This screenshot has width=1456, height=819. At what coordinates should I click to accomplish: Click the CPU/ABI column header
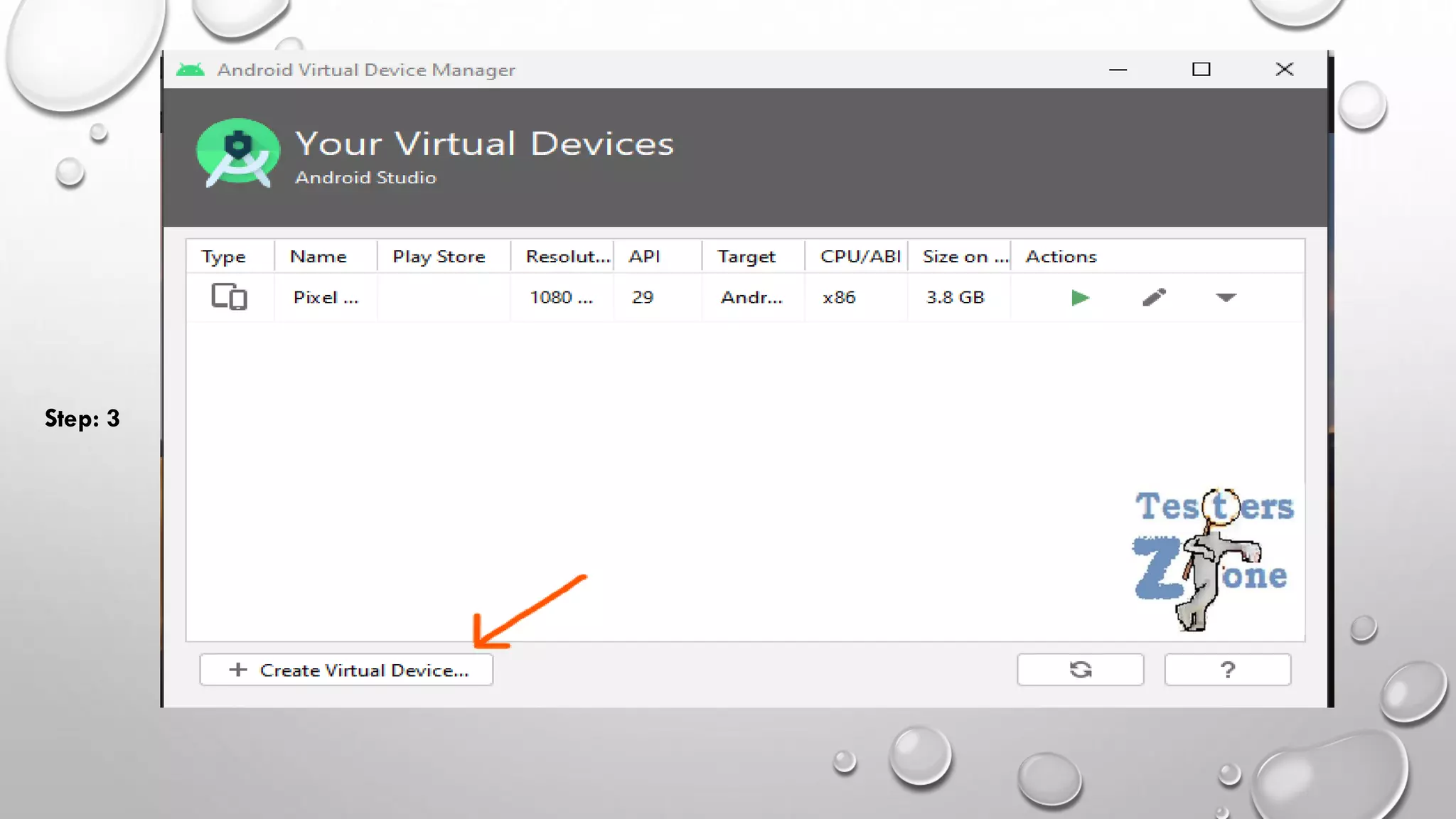(x=860, y=257)
